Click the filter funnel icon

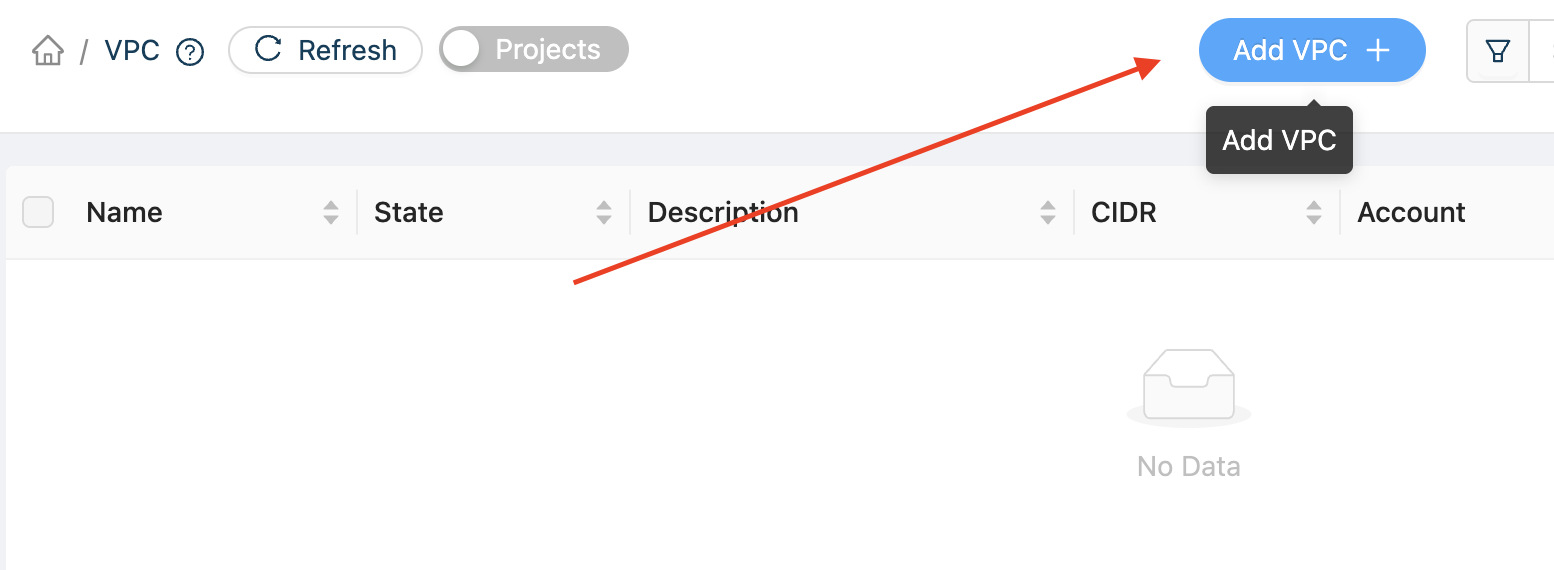click(1497, 51)
